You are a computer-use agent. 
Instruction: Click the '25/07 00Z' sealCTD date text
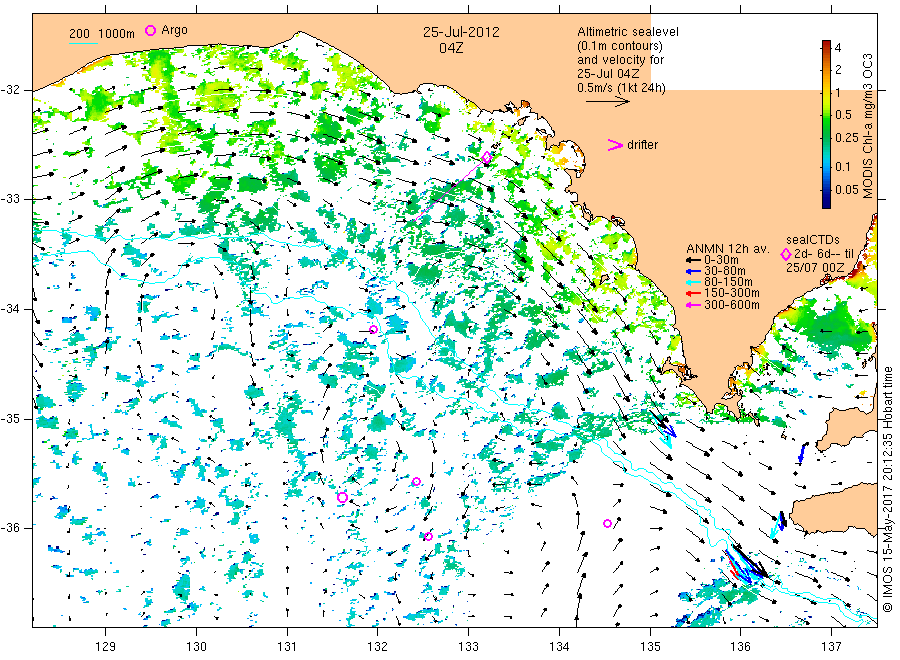814,267
